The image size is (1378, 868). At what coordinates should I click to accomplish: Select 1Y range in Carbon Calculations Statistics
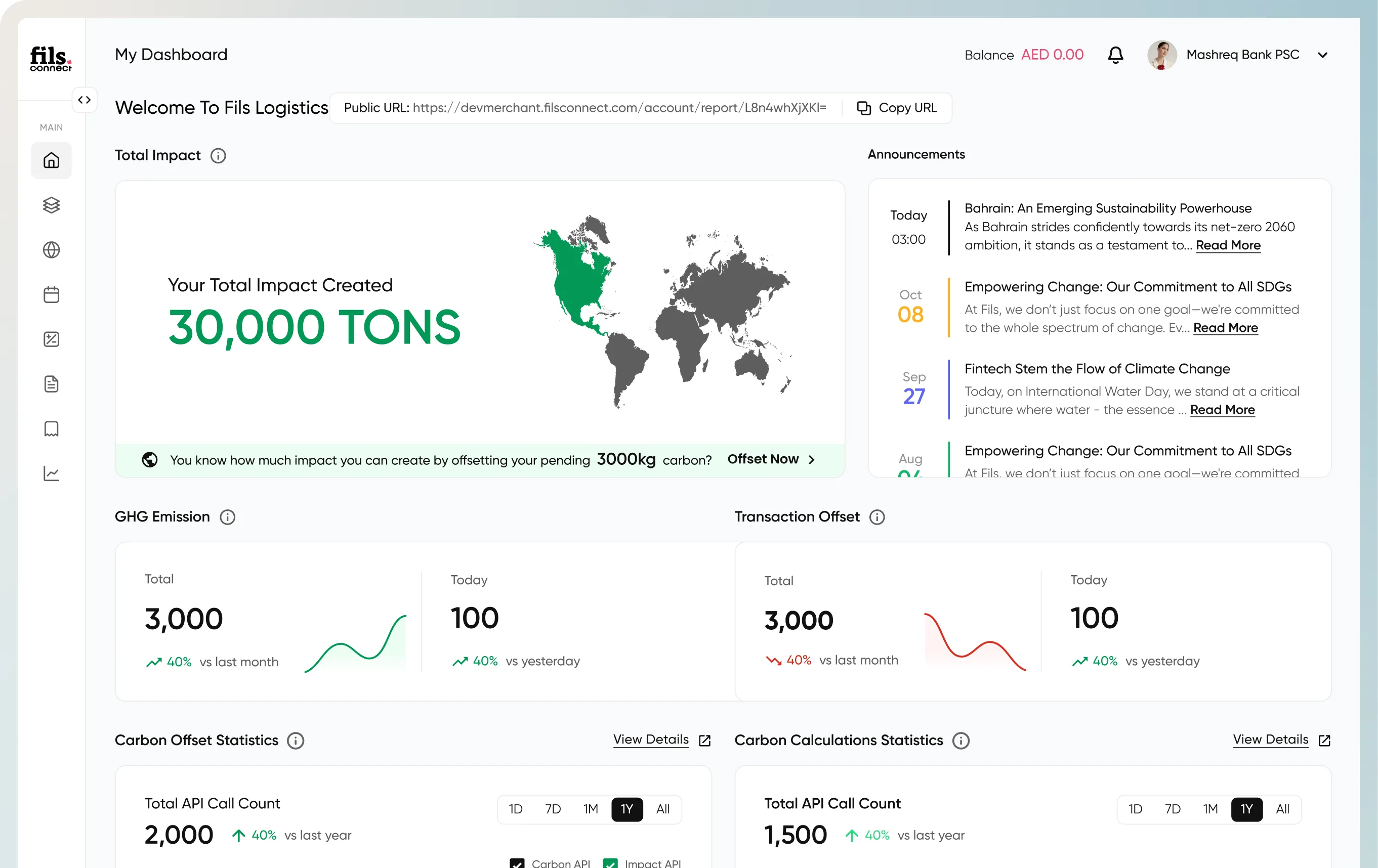pos(1247,809)
